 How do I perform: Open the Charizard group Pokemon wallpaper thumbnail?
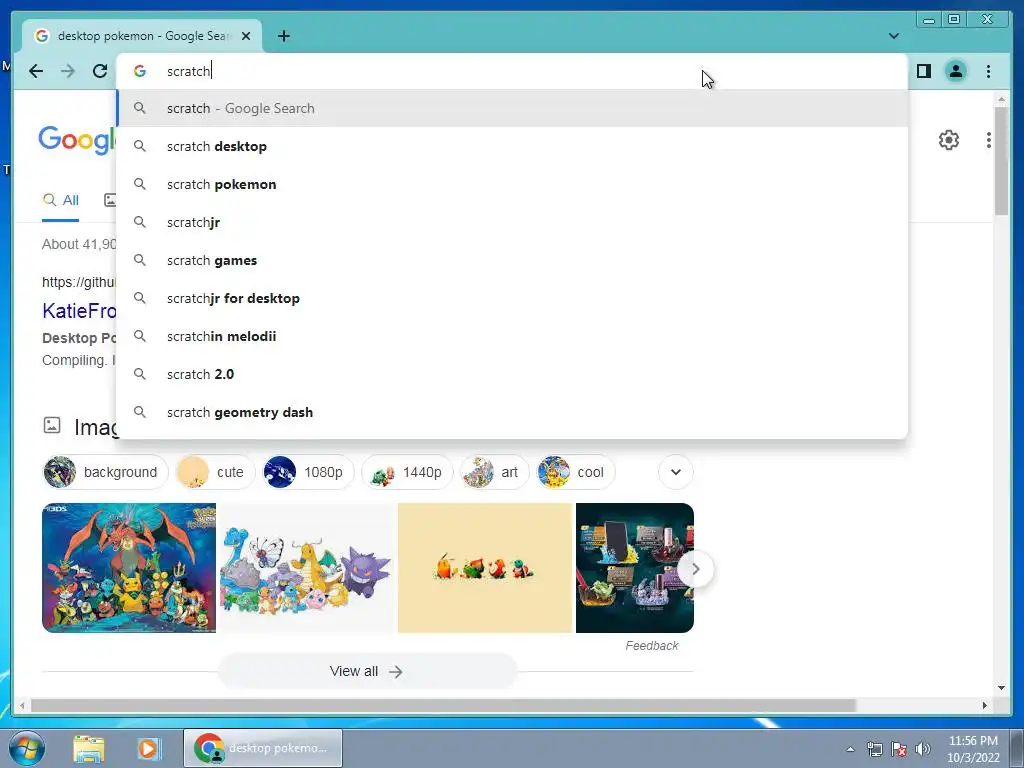pyautogui.click(x=129, y=568)
